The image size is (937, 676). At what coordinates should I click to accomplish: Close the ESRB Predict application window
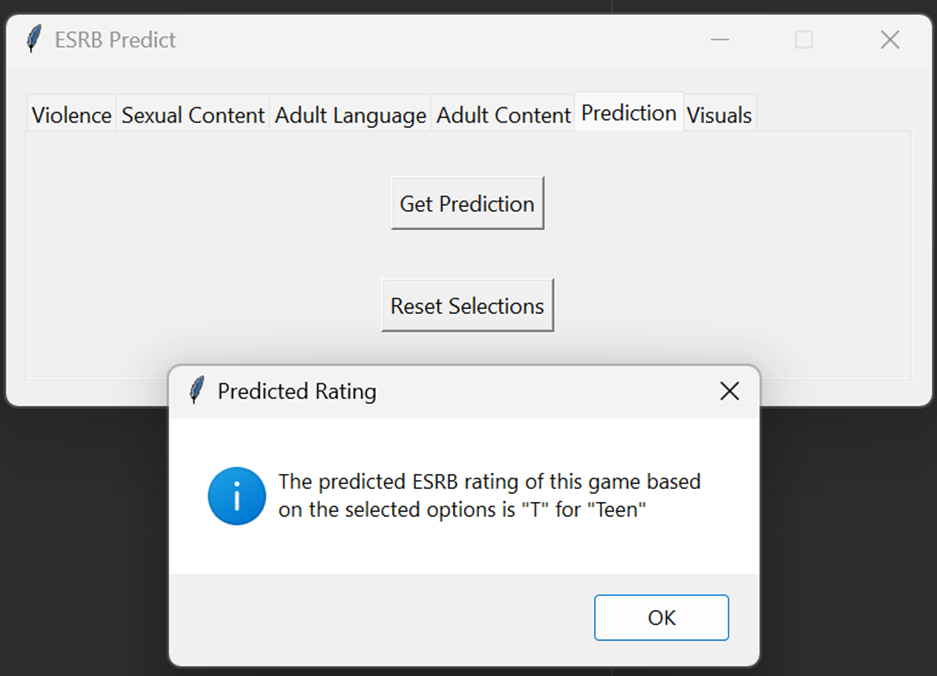(889, 39)
